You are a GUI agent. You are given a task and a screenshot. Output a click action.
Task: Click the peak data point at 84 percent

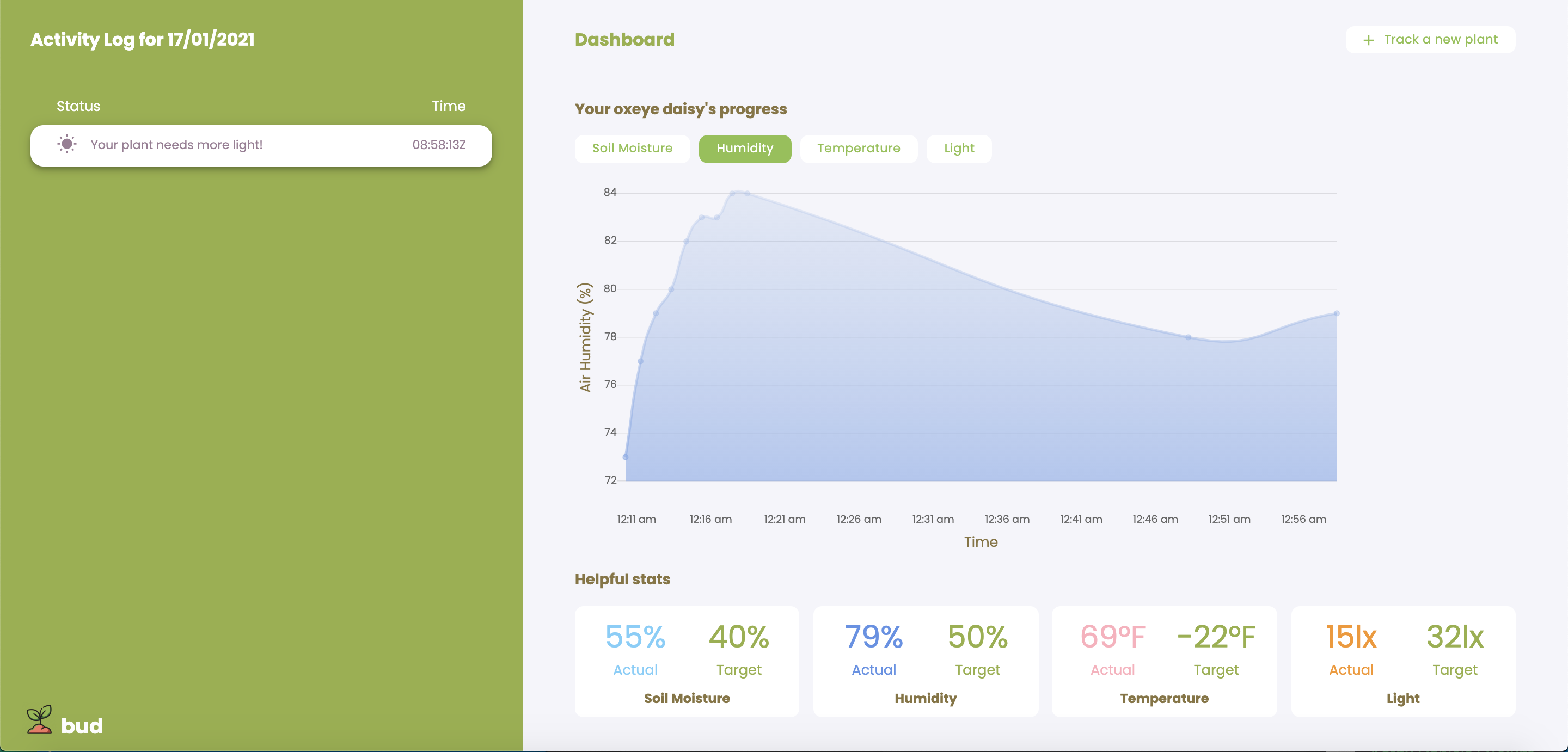pos(732,194)
